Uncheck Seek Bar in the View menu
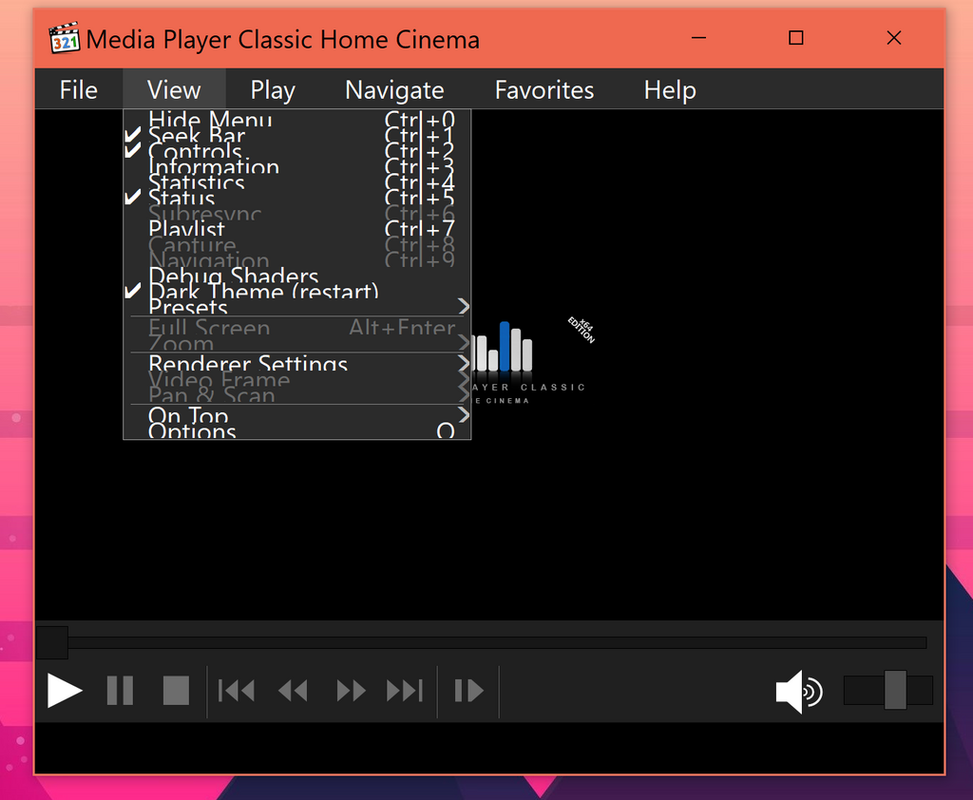 297,135
